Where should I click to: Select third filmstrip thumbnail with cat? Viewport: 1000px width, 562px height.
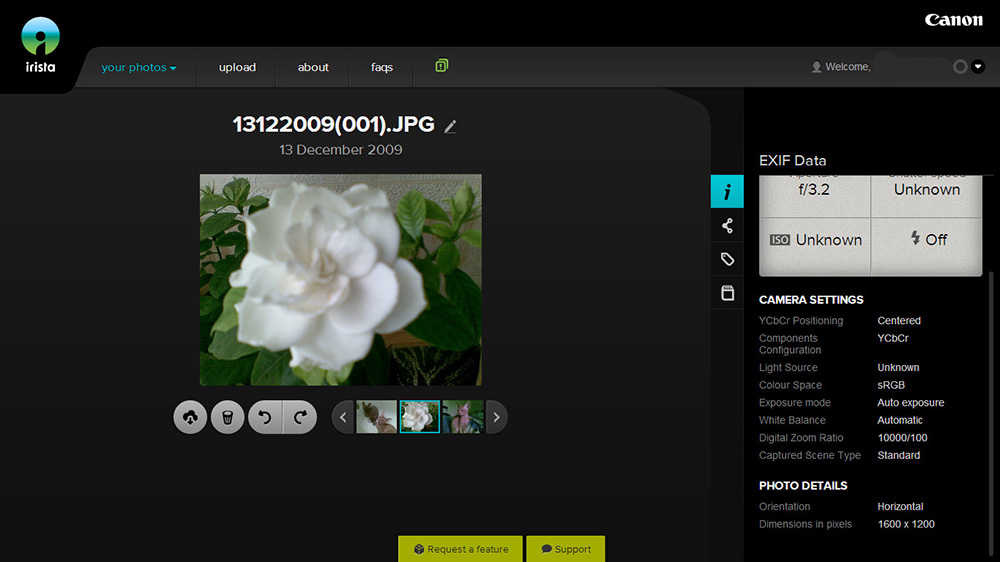463,417
